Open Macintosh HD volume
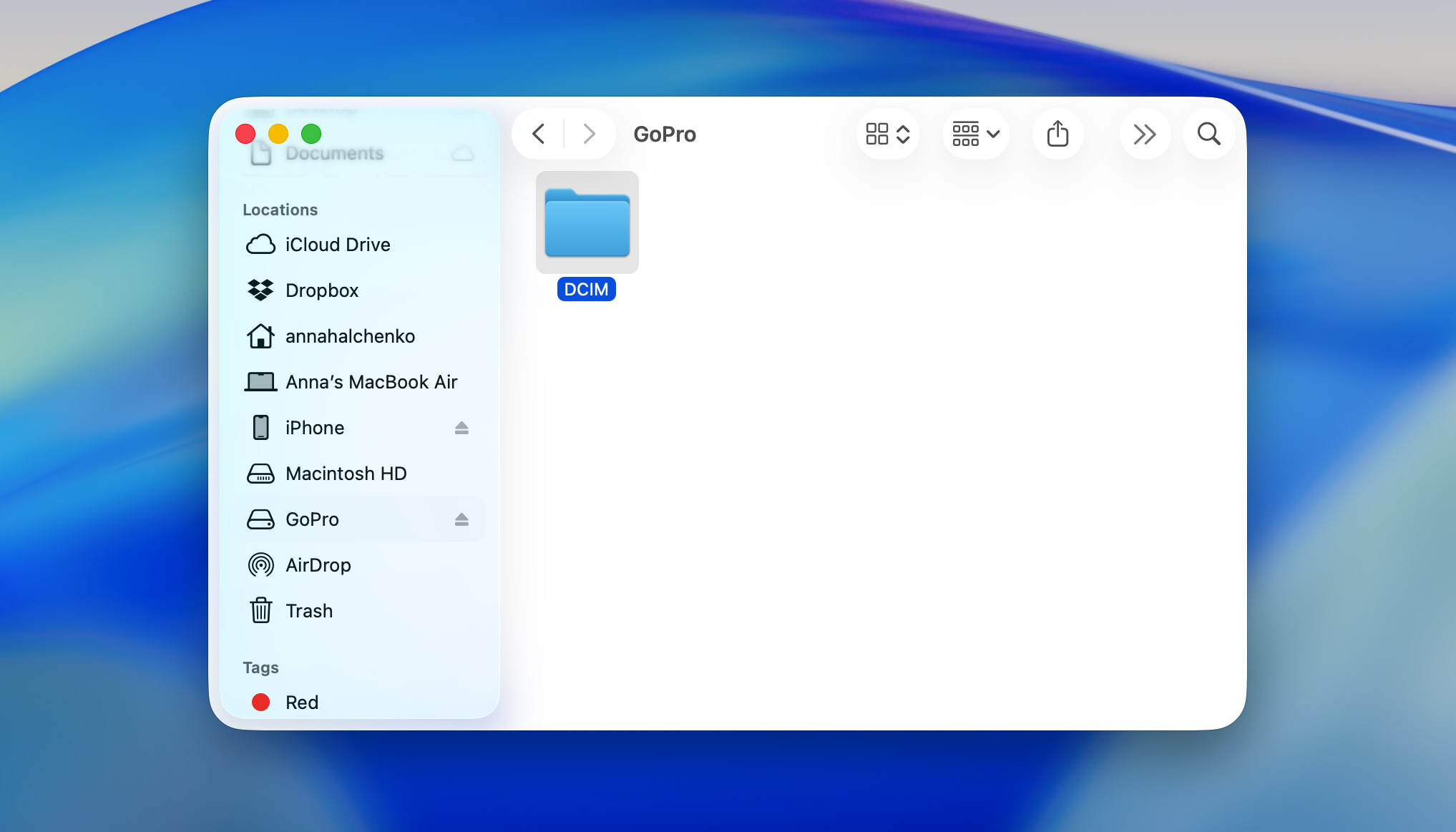Screen dimensions: 1456x832 click(x=346, y=474)
